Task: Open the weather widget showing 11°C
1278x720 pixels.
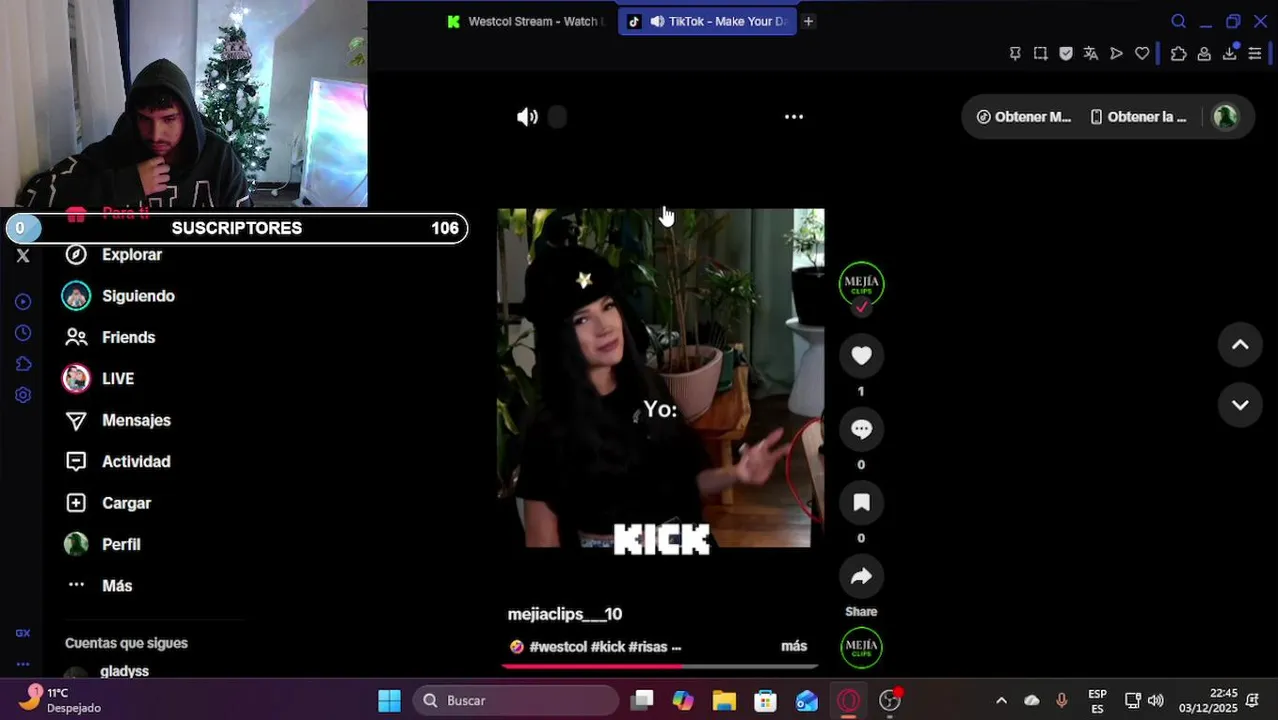Action: (x=60, y=700)
